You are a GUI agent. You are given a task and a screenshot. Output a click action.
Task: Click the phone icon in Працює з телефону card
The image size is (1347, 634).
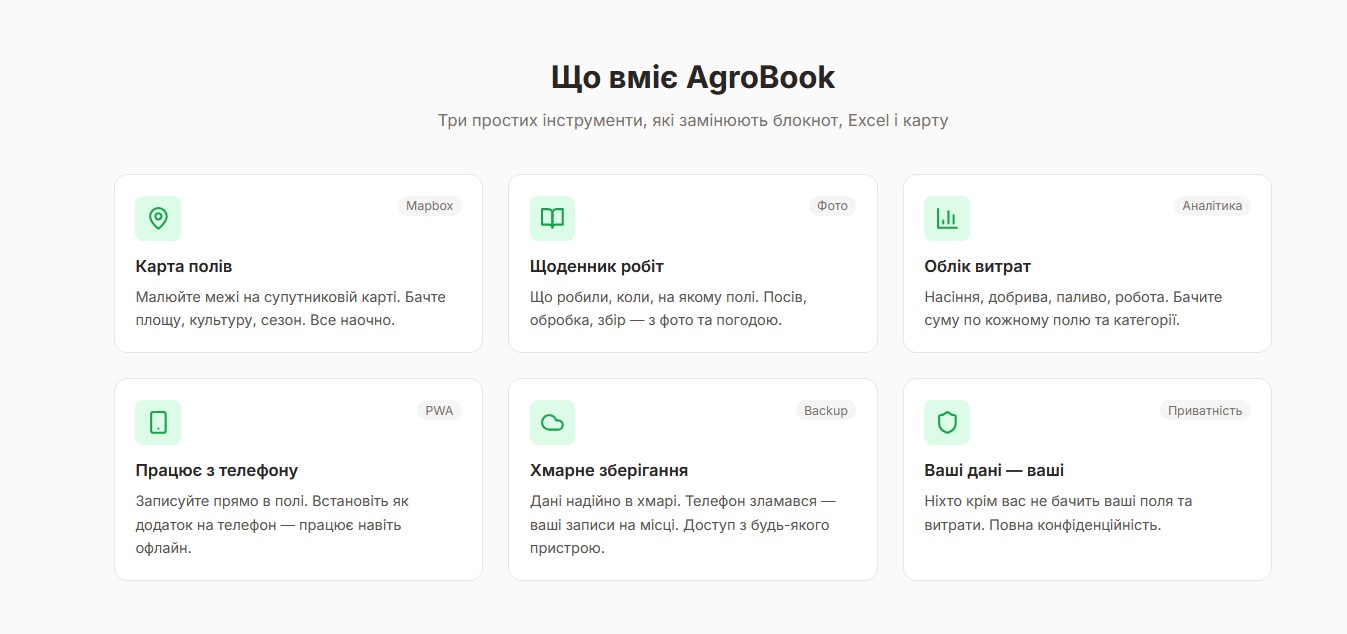158,422
